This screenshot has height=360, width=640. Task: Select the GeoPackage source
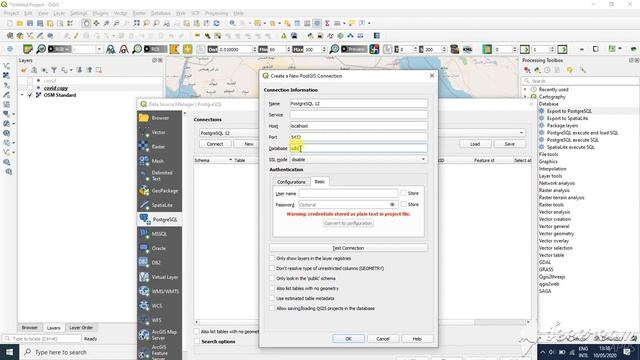[x=160, y=191]
